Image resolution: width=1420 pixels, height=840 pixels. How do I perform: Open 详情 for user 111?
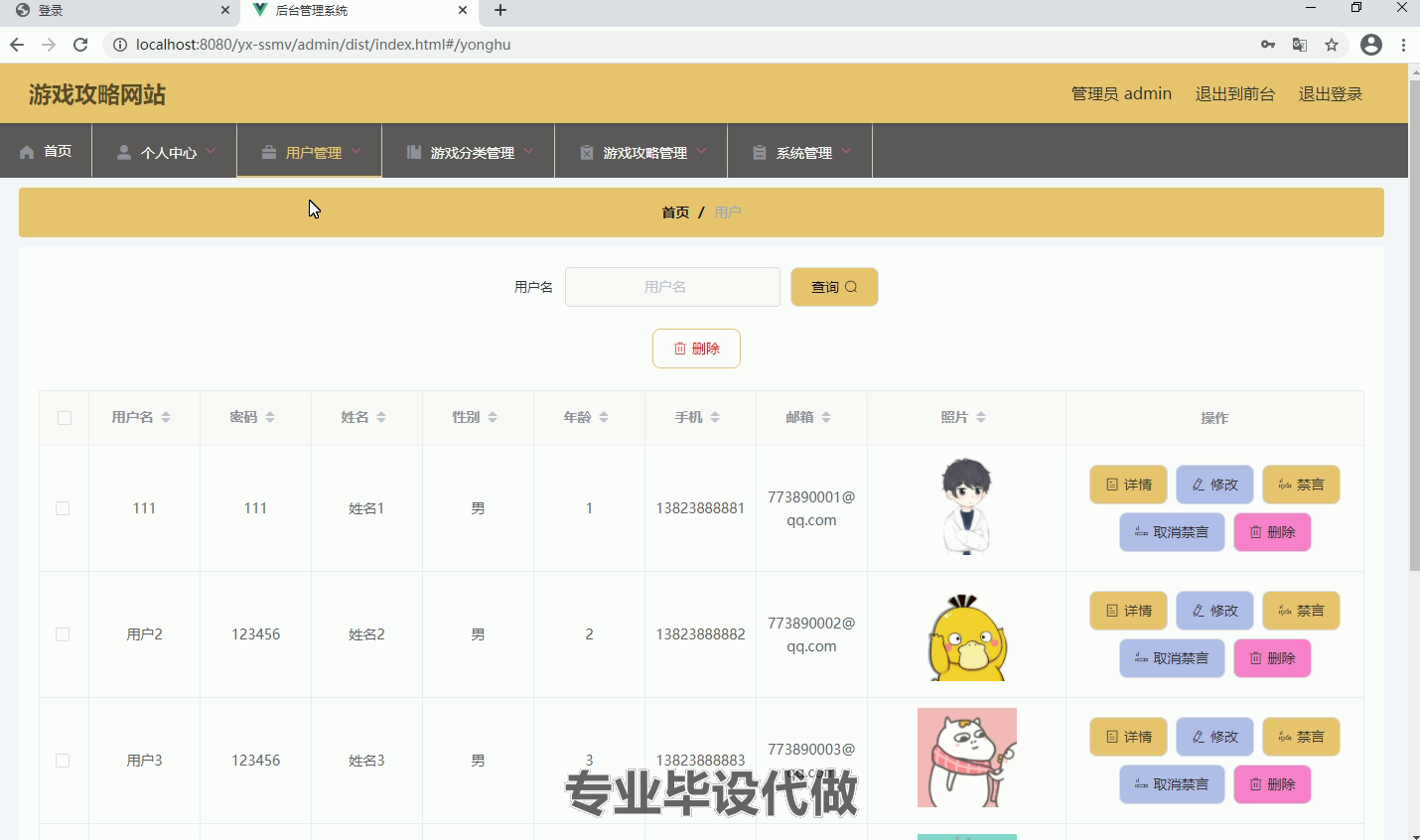(x=1128, y=485)
